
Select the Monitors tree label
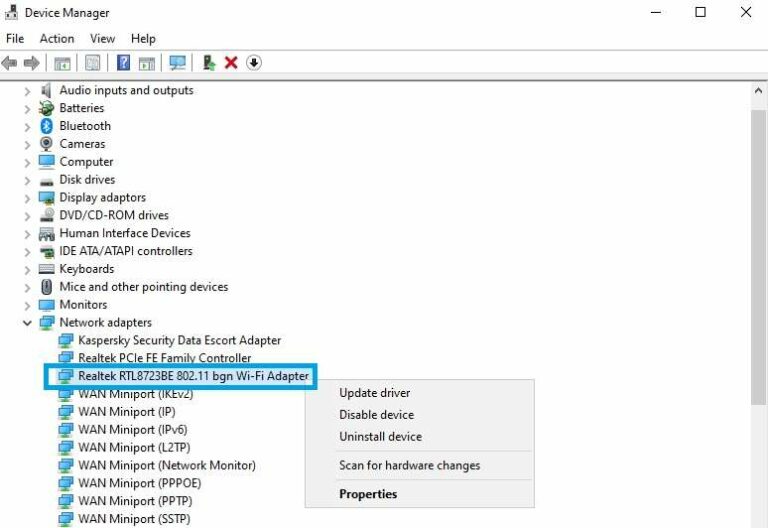[83, 305]
